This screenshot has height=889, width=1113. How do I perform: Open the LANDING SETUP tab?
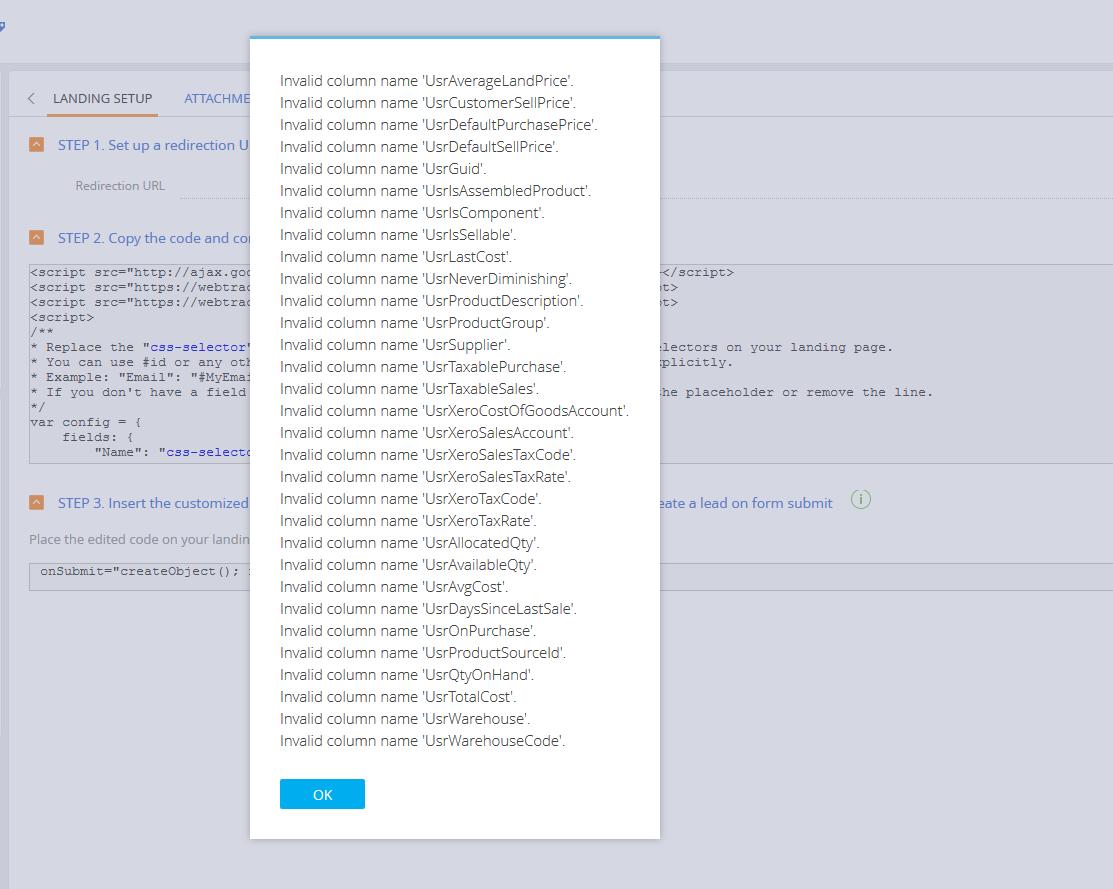102,99
